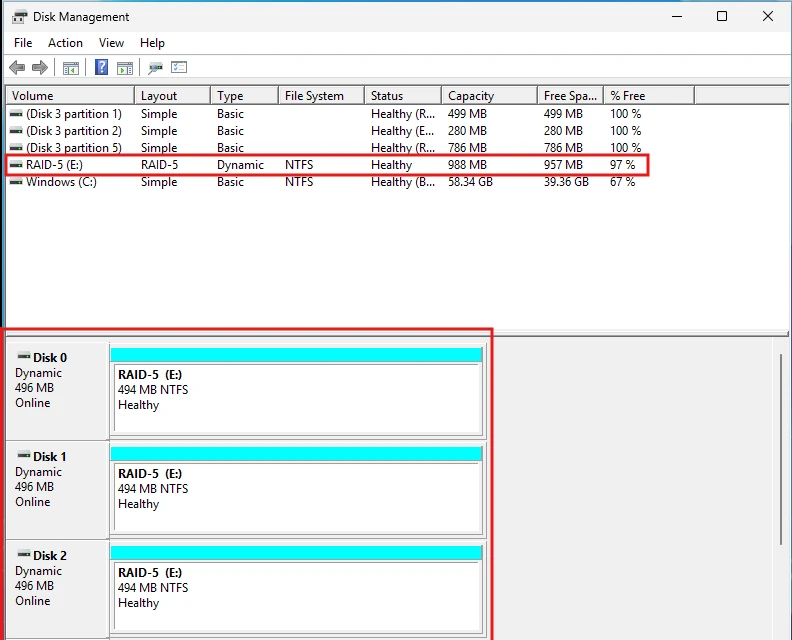The width and height of the screenshot is (792, 640).
Task: Click the cyan color bar atop Disk 2 volume
Action: click(296, 553)
